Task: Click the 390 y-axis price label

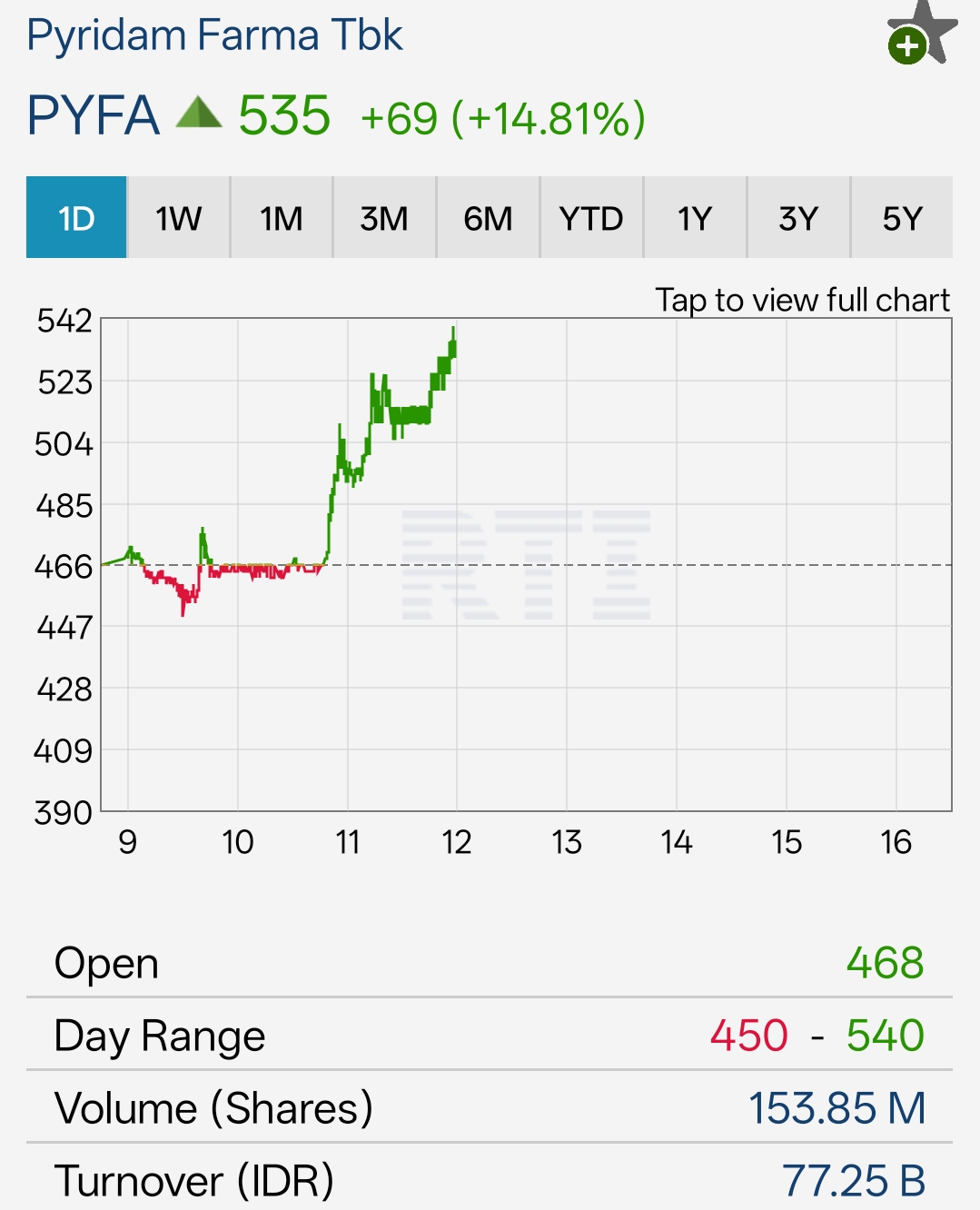Action: point(64,812)
